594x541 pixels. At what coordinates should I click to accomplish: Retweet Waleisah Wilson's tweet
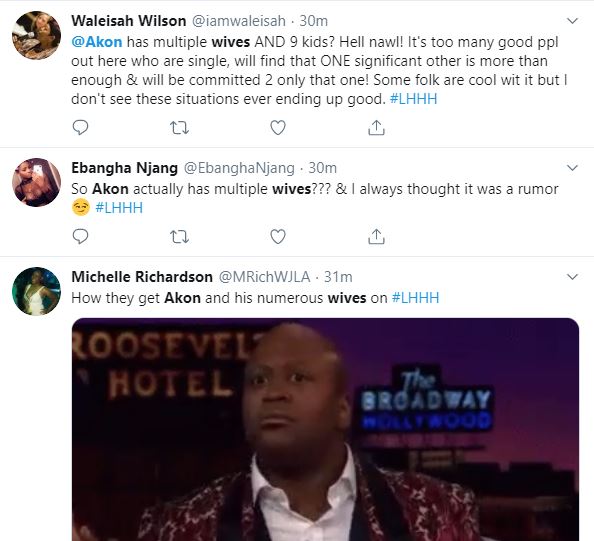[179, 128]
